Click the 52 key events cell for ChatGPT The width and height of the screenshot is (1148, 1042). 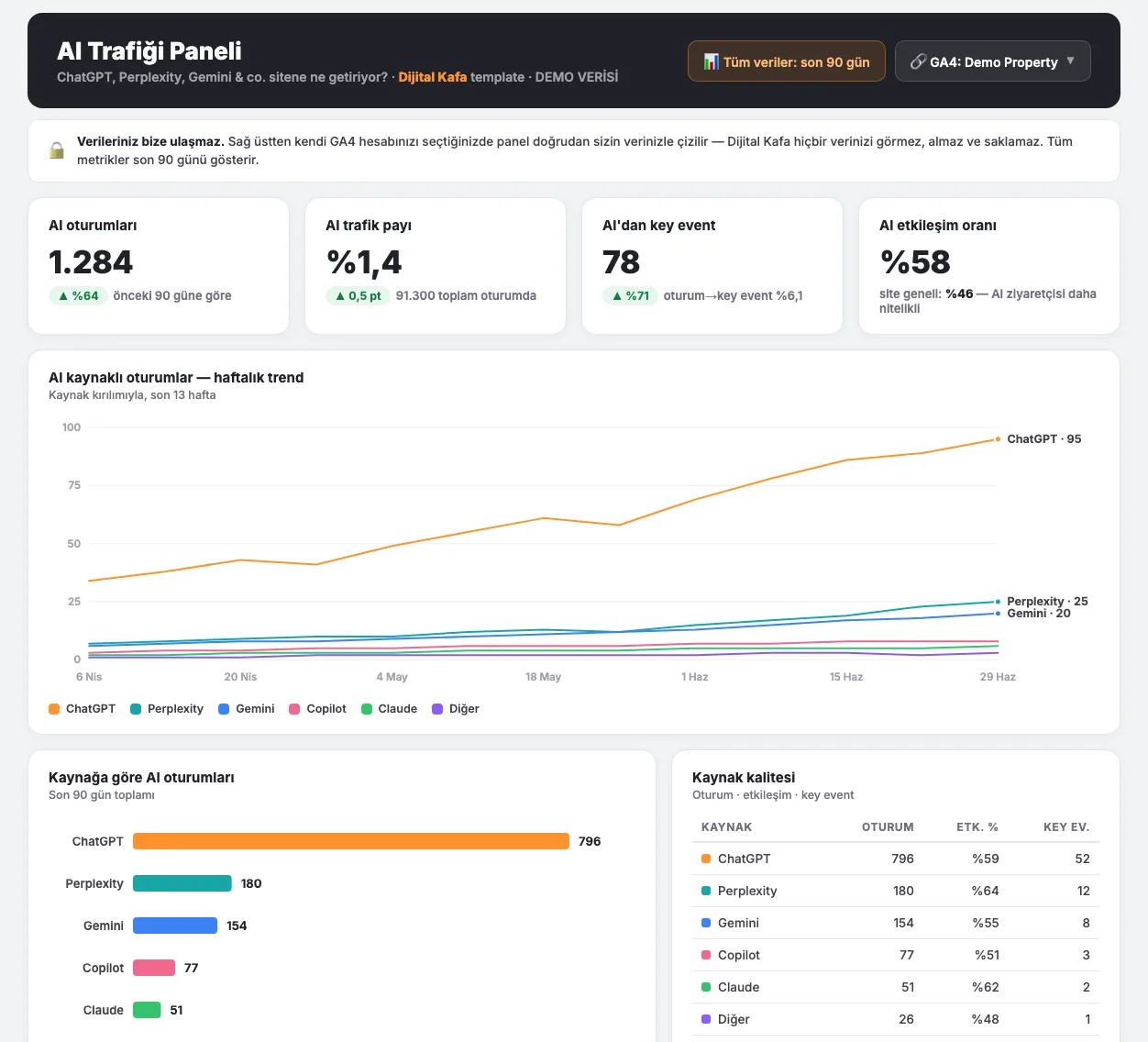1082,859
